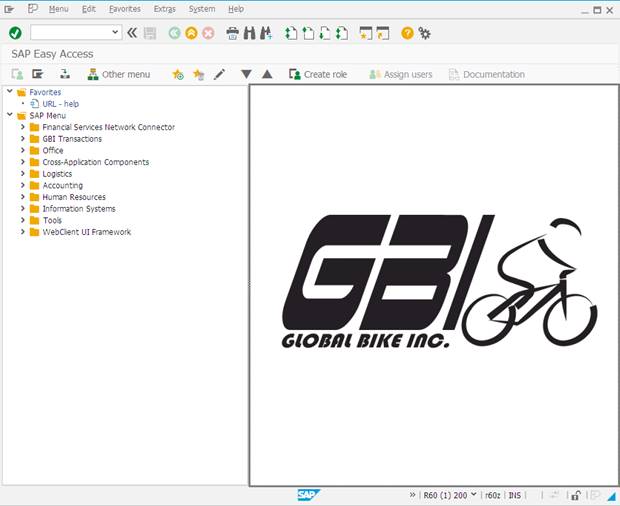The height and width of the screenshot is (506, 620).
Task: Open the Favorites menu in the menu bar
Action: click(125, 9)
